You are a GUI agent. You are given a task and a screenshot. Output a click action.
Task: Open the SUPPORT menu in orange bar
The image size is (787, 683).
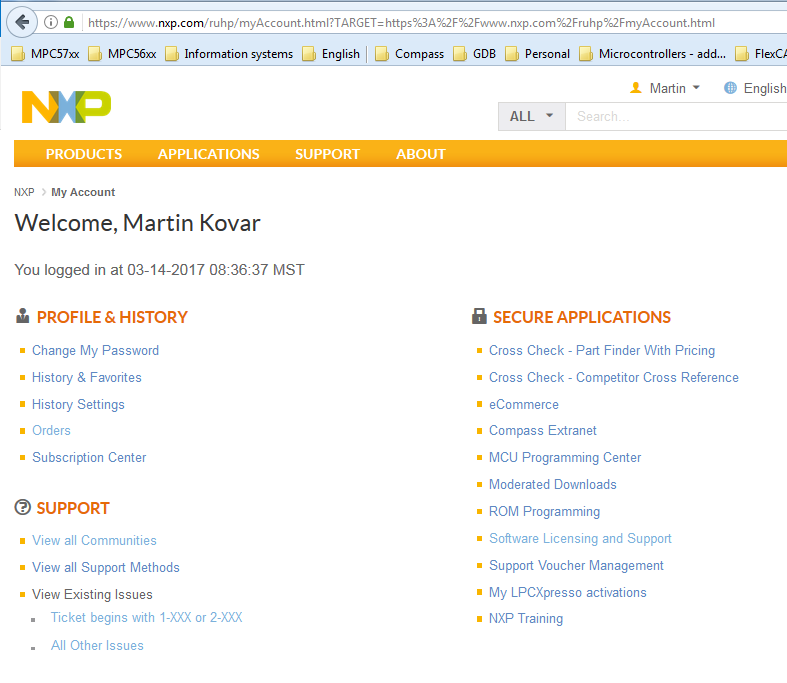tap(327, 154)
